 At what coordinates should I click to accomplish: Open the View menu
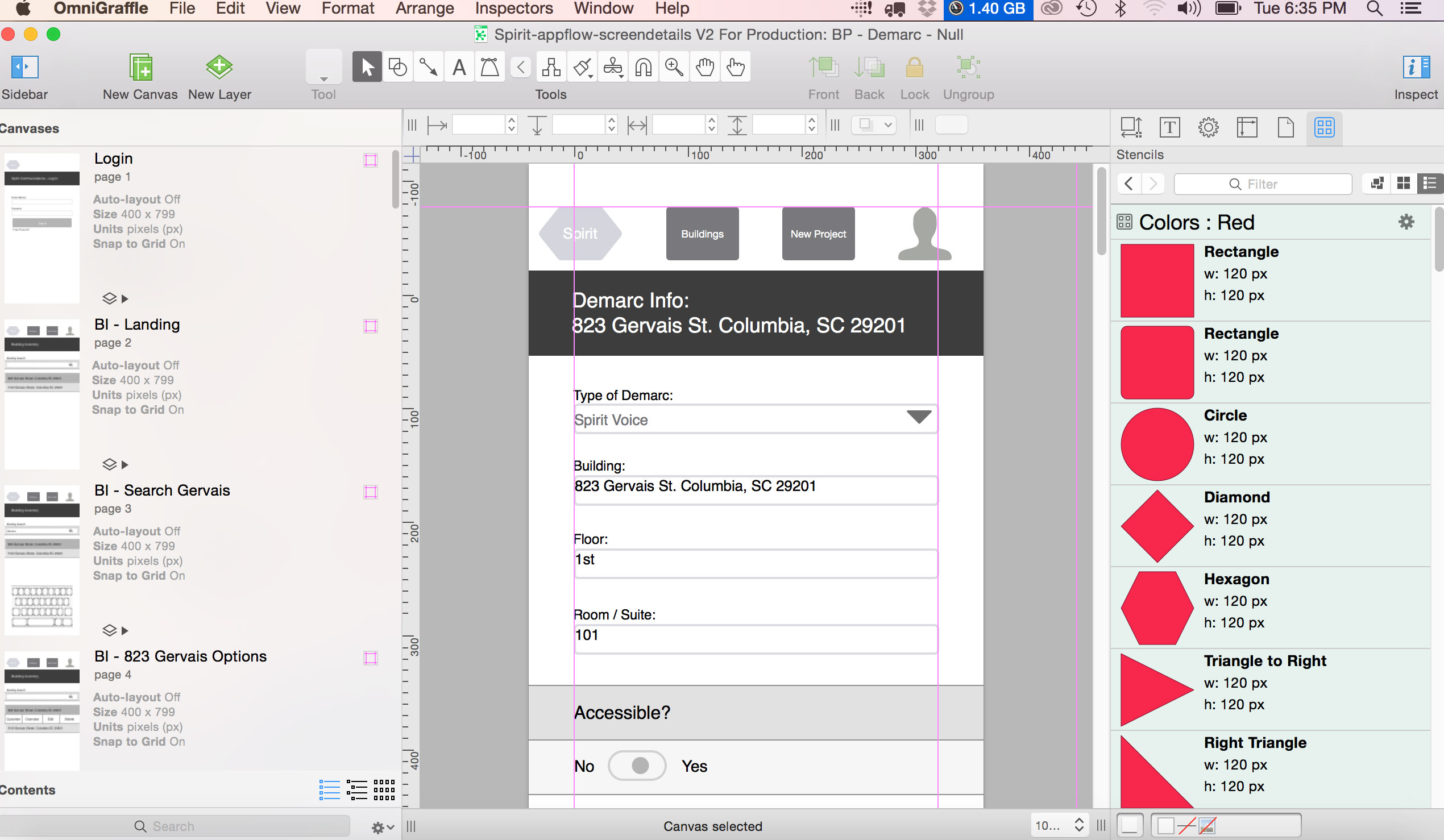[283, 9]
